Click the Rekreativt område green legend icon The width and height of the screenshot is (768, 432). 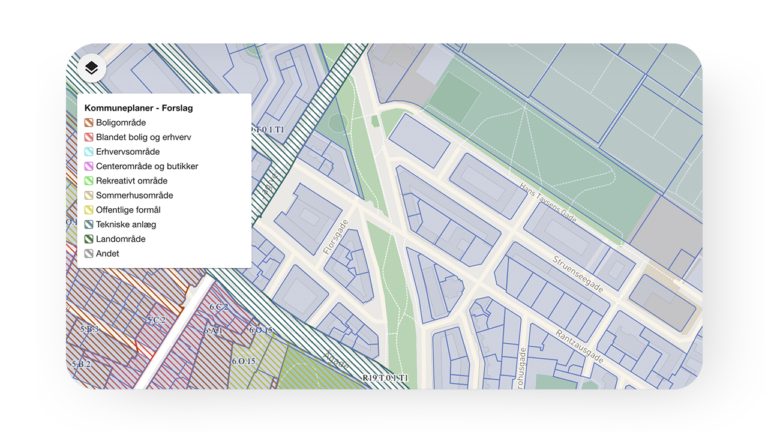point(88,181)
